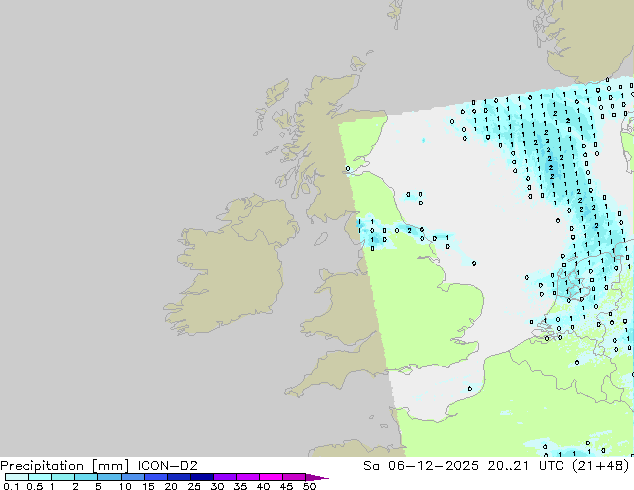
Task: Click the legend tick label '0.1'
Action: pyautogui.click(x=11, y=486)
